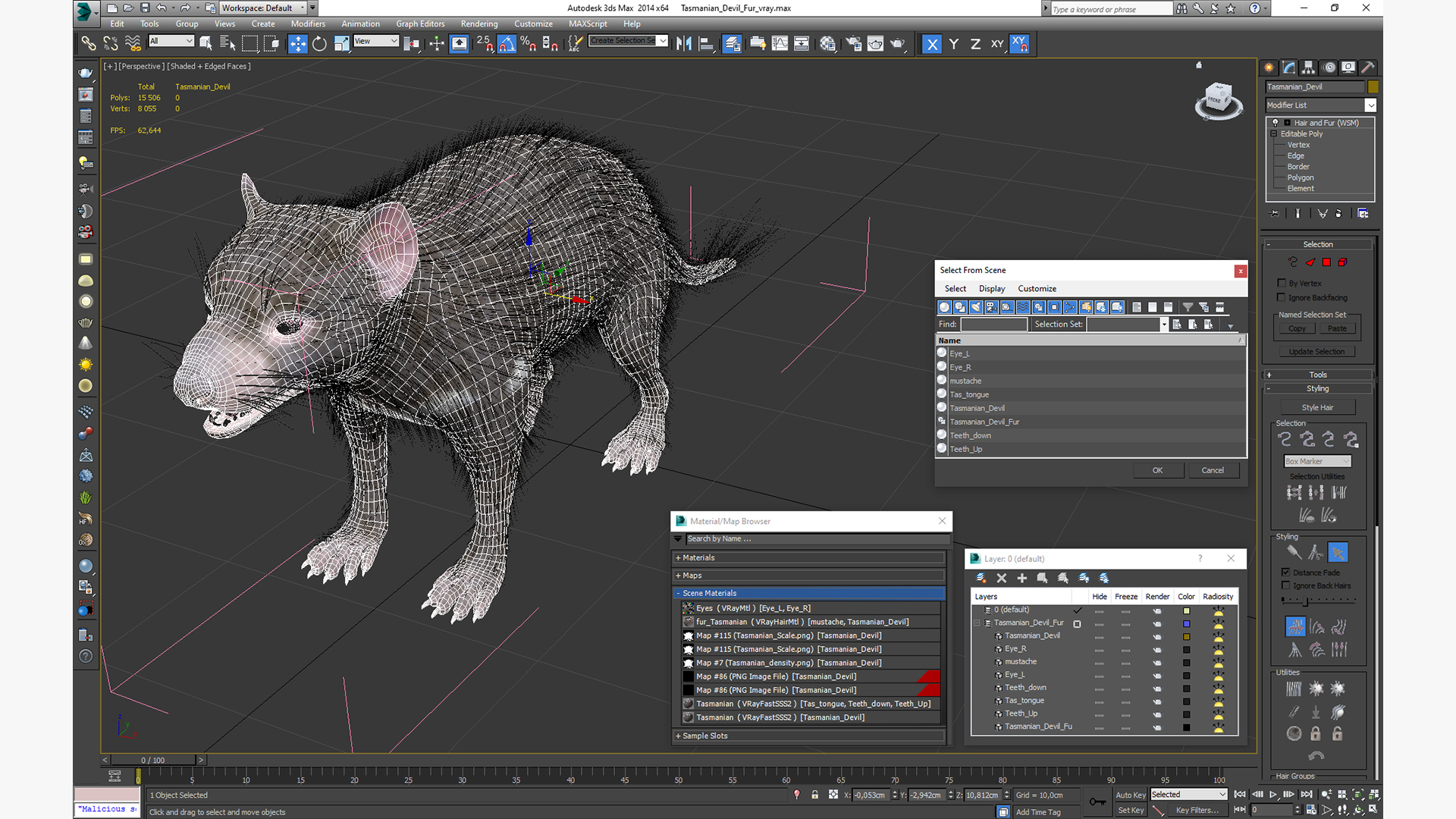Restrict transform to X axis

pos(932,44)
